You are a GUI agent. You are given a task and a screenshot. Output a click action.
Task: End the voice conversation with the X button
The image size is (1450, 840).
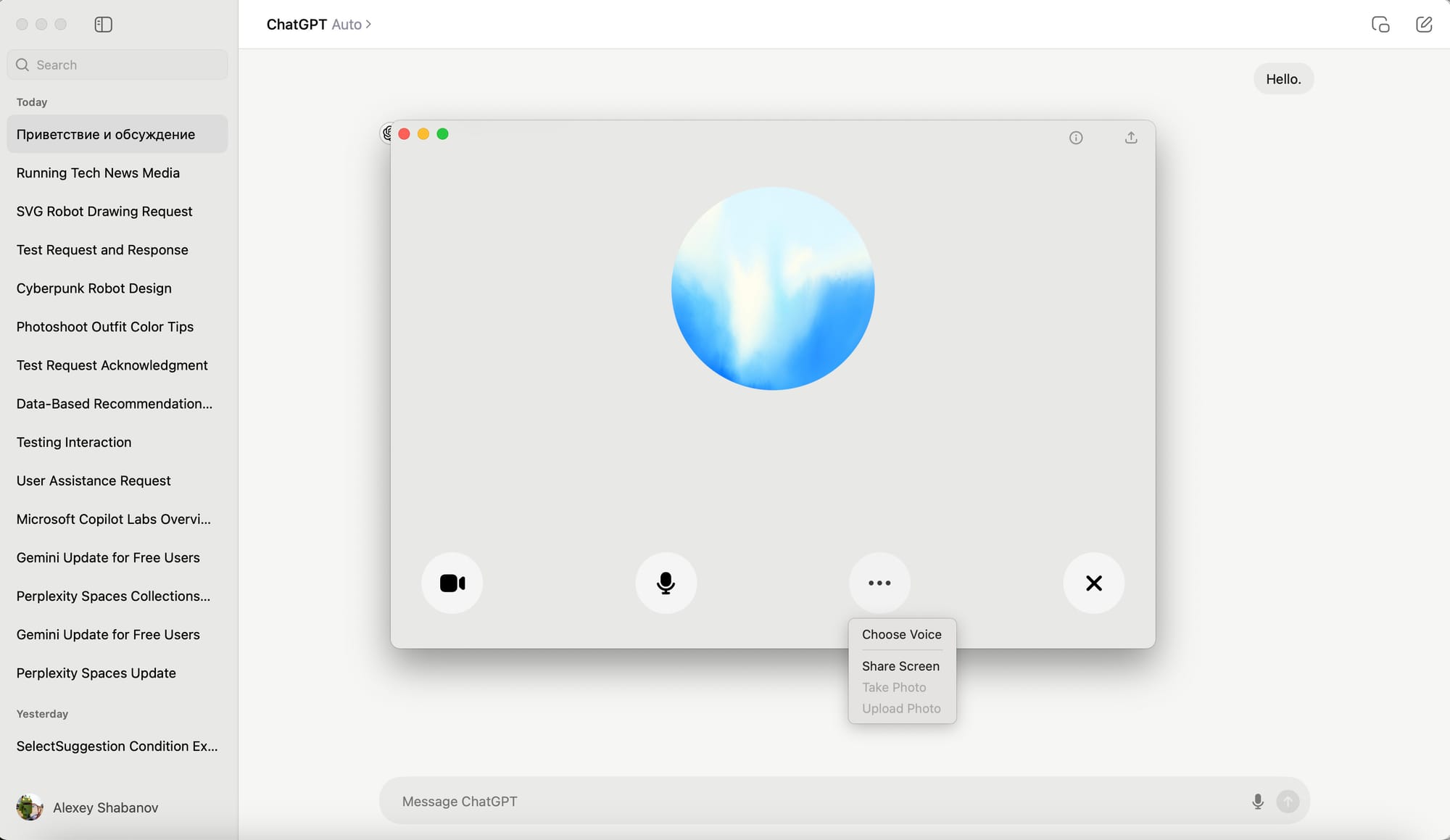coord(1094,583)
